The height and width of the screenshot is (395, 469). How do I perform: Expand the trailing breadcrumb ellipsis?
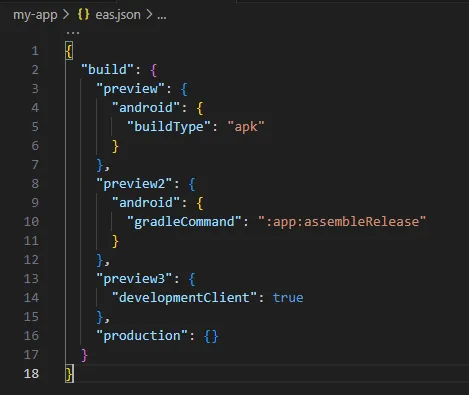click(x=162, y=15)
